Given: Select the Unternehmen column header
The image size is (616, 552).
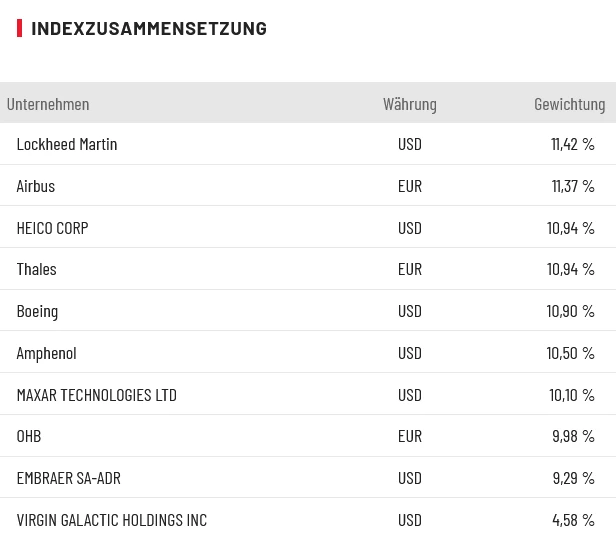Looking at the screenshot, I should (48, 104).
